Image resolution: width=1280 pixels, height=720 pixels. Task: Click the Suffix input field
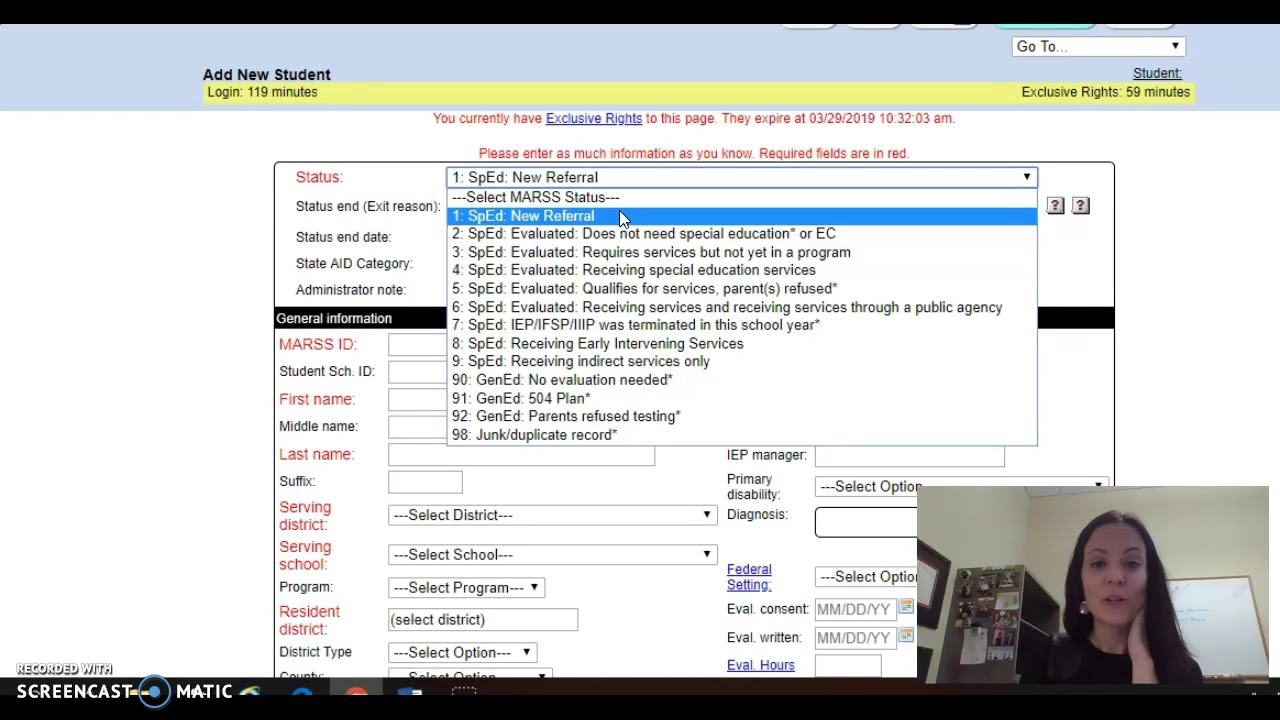(x=425, y=482)
